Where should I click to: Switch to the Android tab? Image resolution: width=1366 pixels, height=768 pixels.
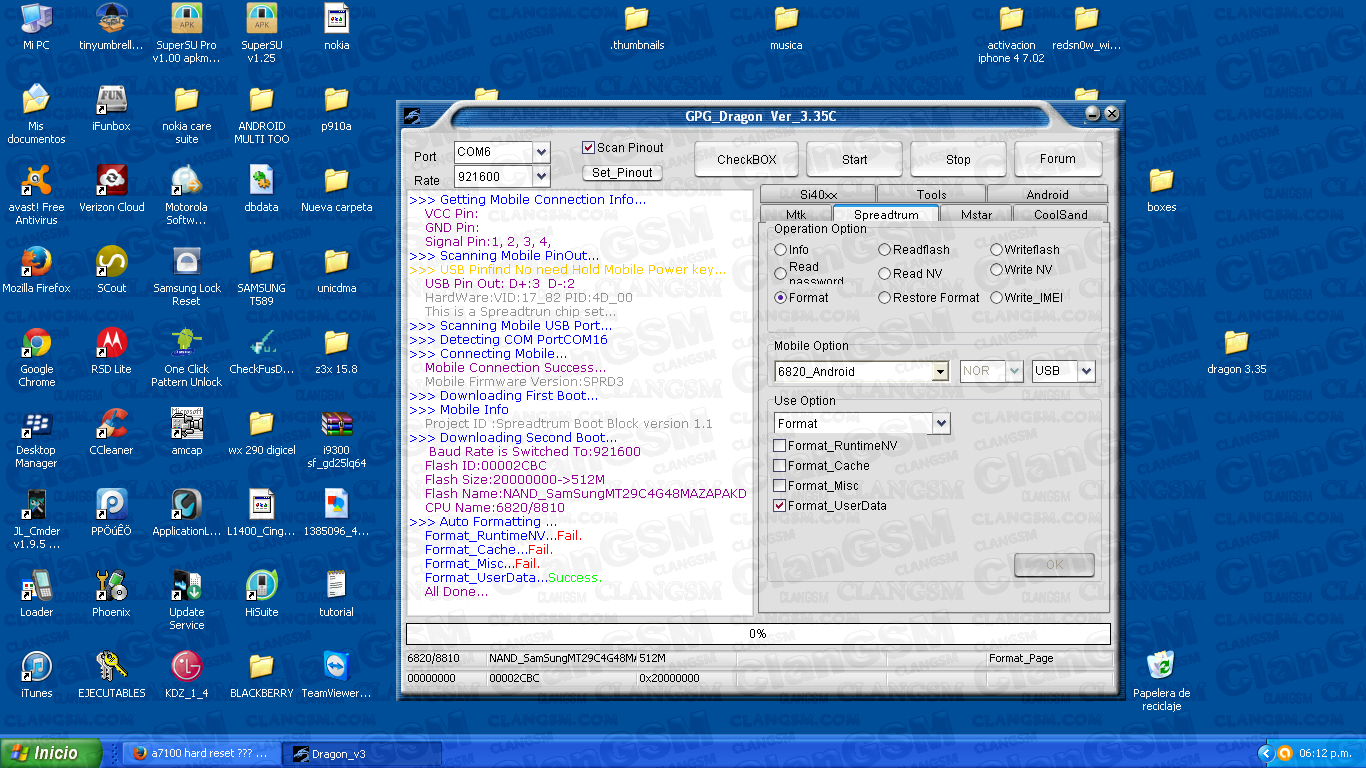1047,195
